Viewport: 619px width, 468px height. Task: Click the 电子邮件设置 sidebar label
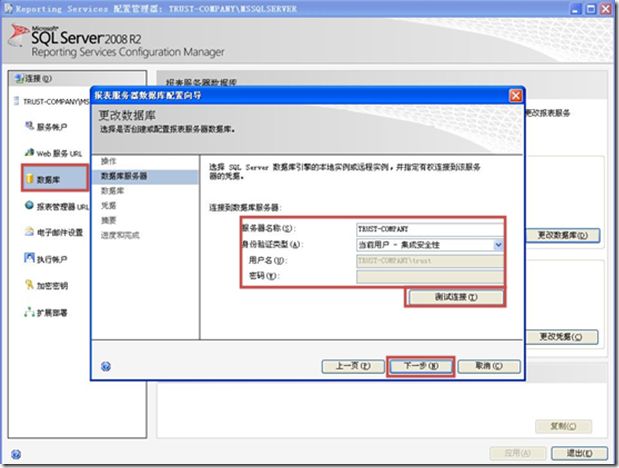tap(60, 232)
